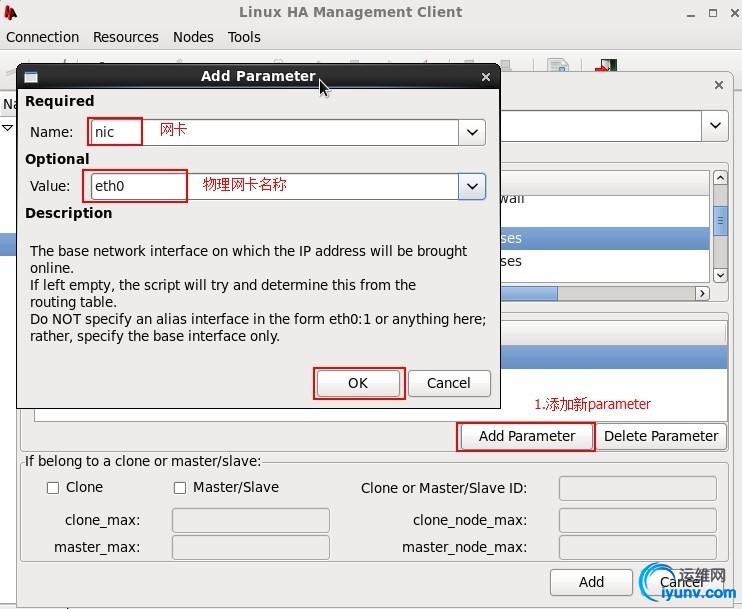Expand the Name combo box dropdown arrow

click(472, 132)
